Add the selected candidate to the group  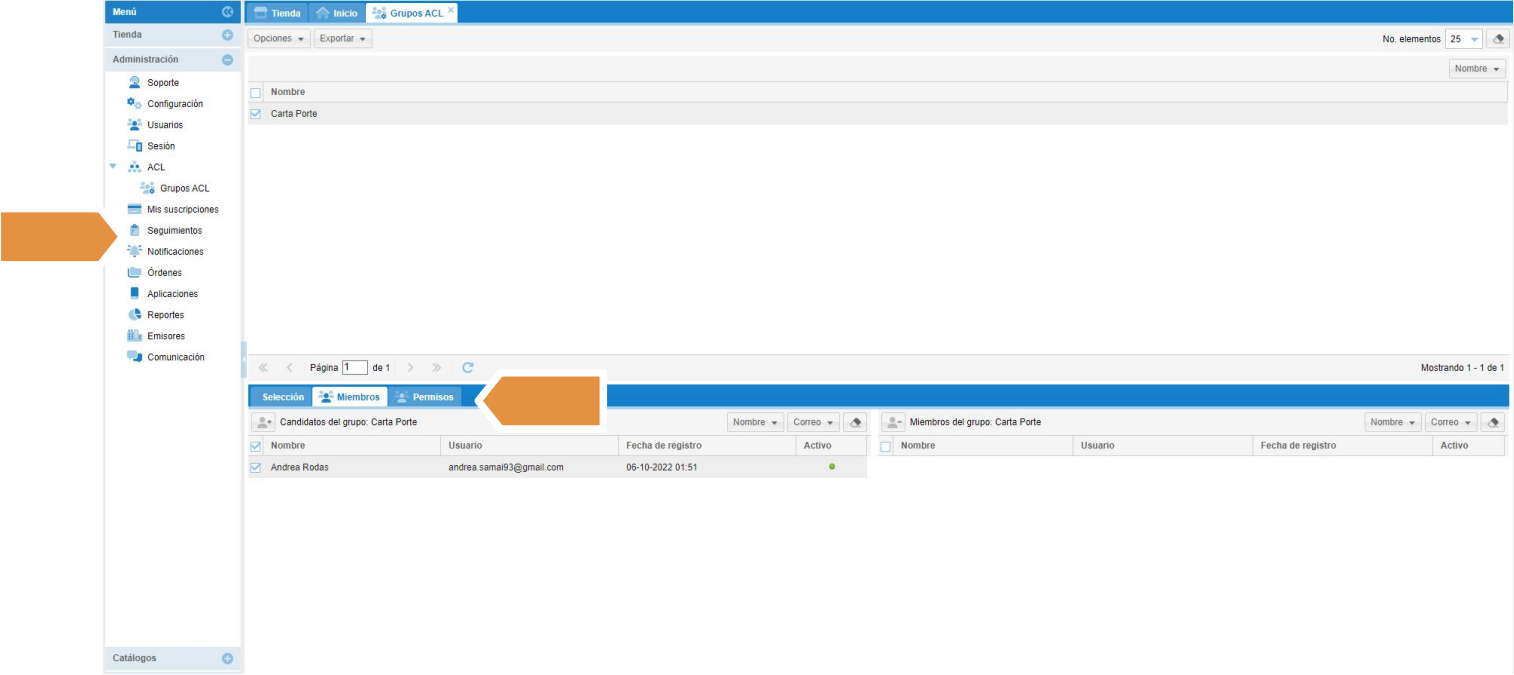262,422
